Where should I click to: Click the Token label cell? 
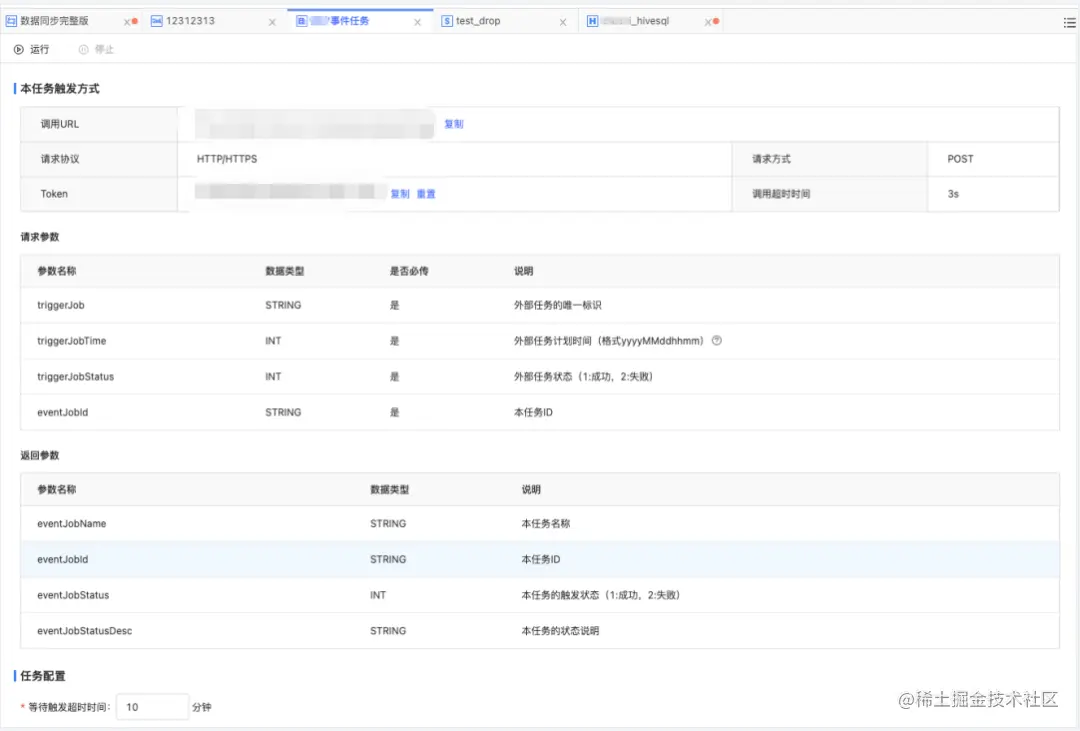pyautogui.click(x=99, y=194)
